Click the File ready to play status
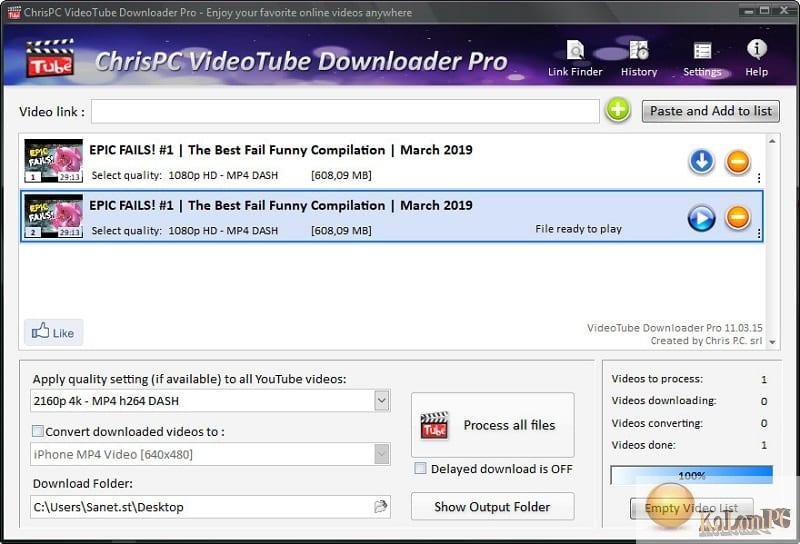Viewport: 800px width, 544px height. [578, 229]
